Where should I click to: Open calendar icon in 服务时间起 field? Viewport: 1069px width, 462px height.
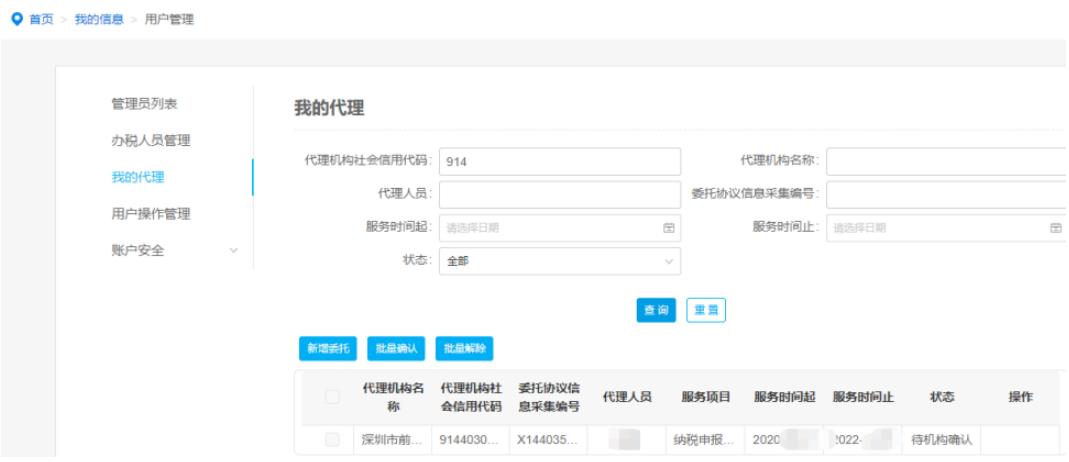pos(669,228)
